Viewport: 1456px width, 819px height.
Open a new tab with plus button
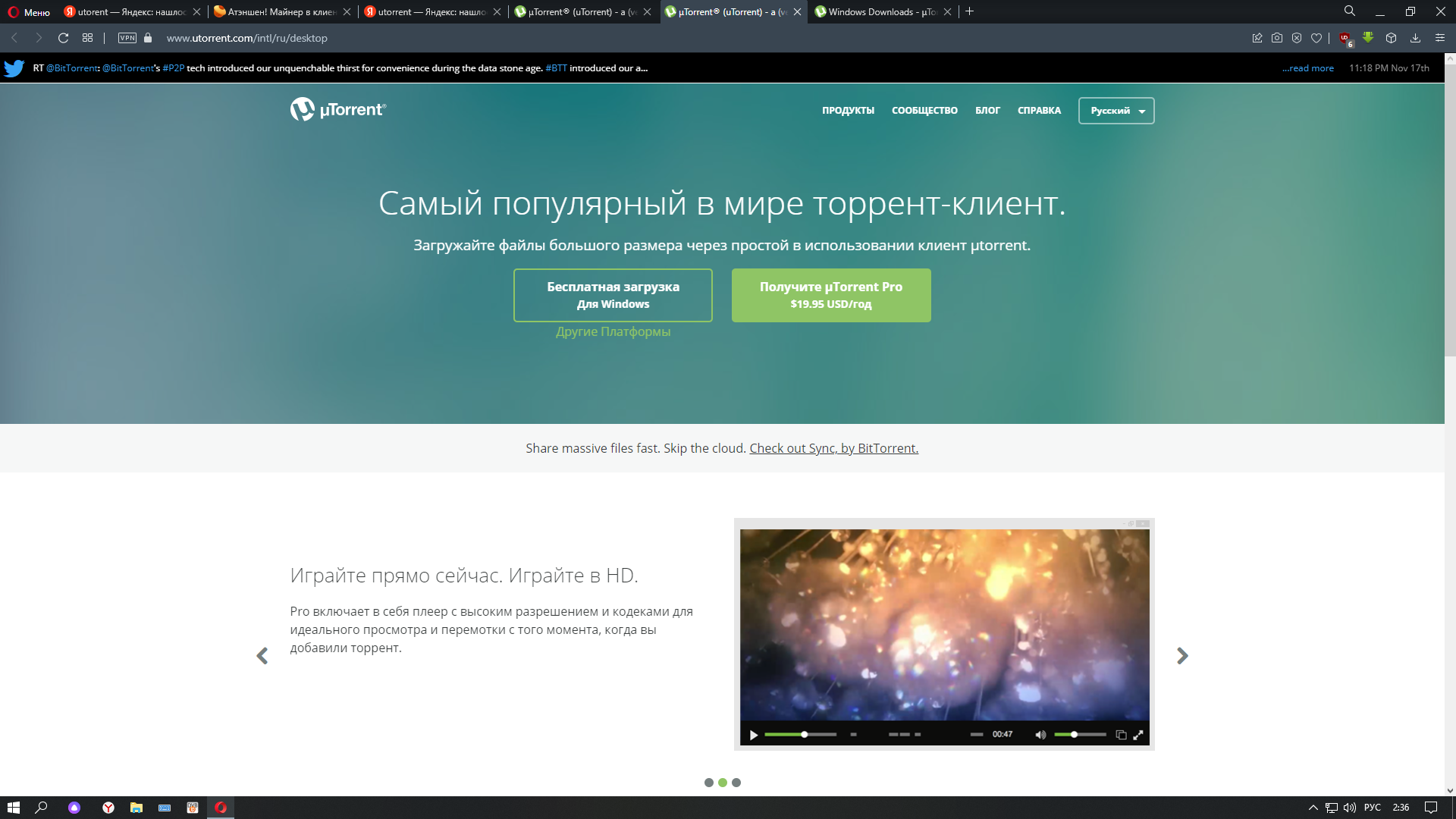point(969,11)
